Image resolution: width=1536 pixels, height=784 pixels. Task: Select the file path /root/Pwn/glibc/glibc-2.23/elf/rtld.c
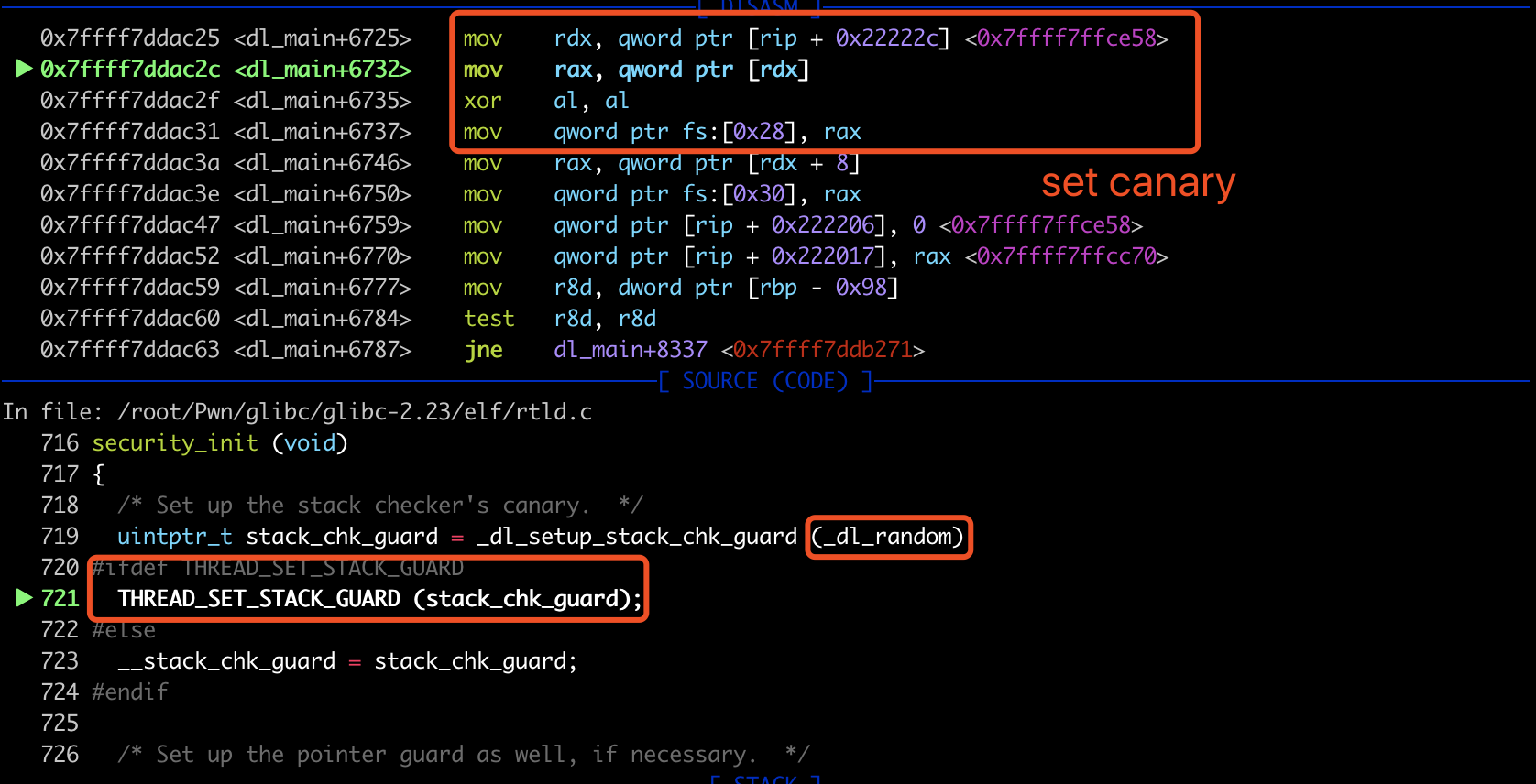pyautogui.click(x=355, y=412)
